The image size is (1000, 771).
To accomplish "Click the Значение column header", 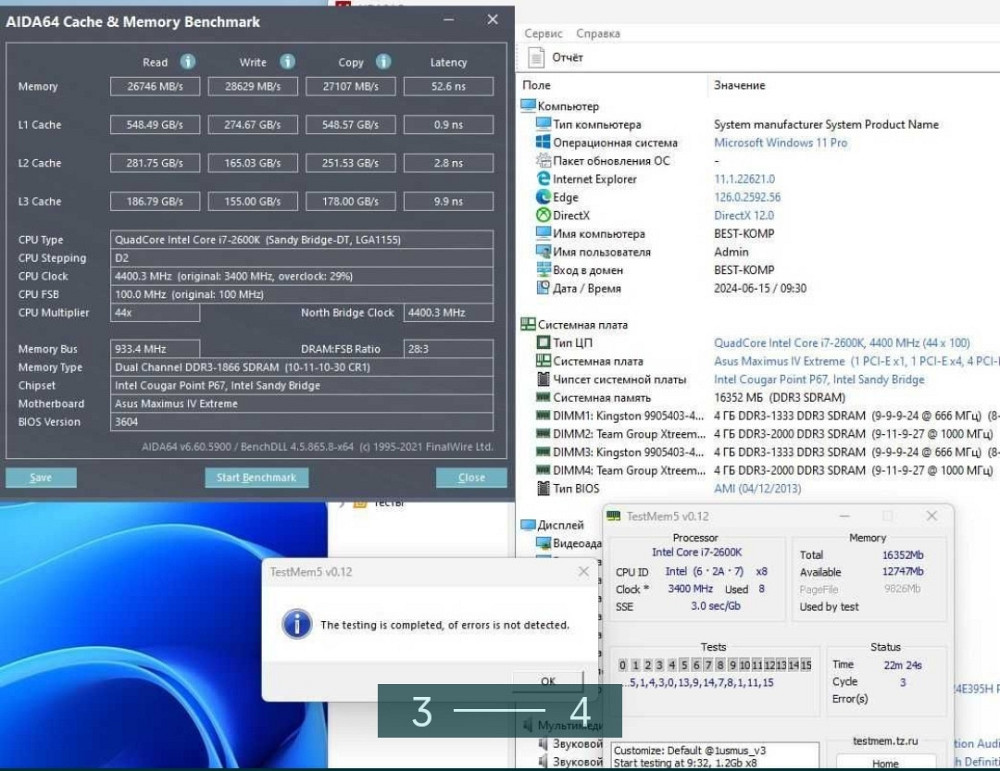I will 739,86.
